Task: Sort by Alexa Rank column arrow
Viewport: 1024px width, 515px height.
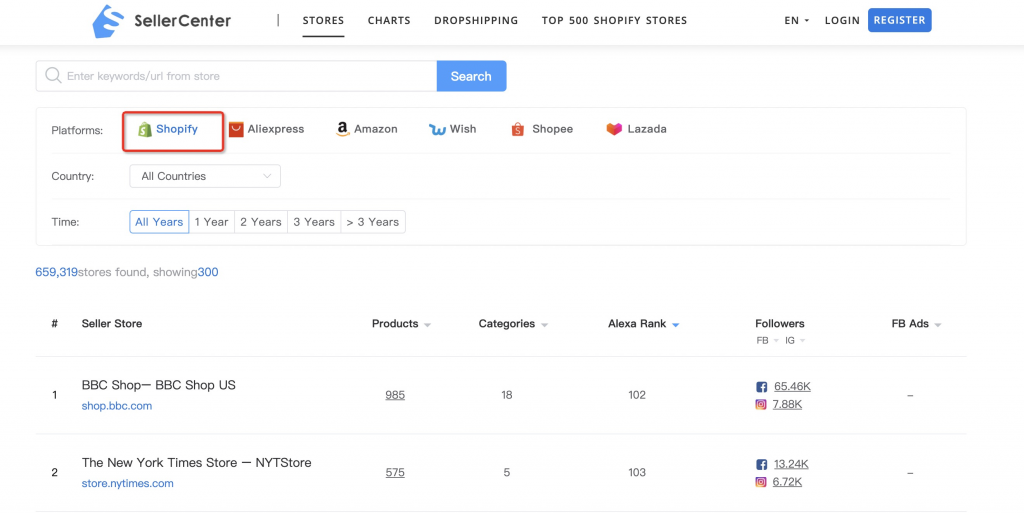Action: [675, 324]
